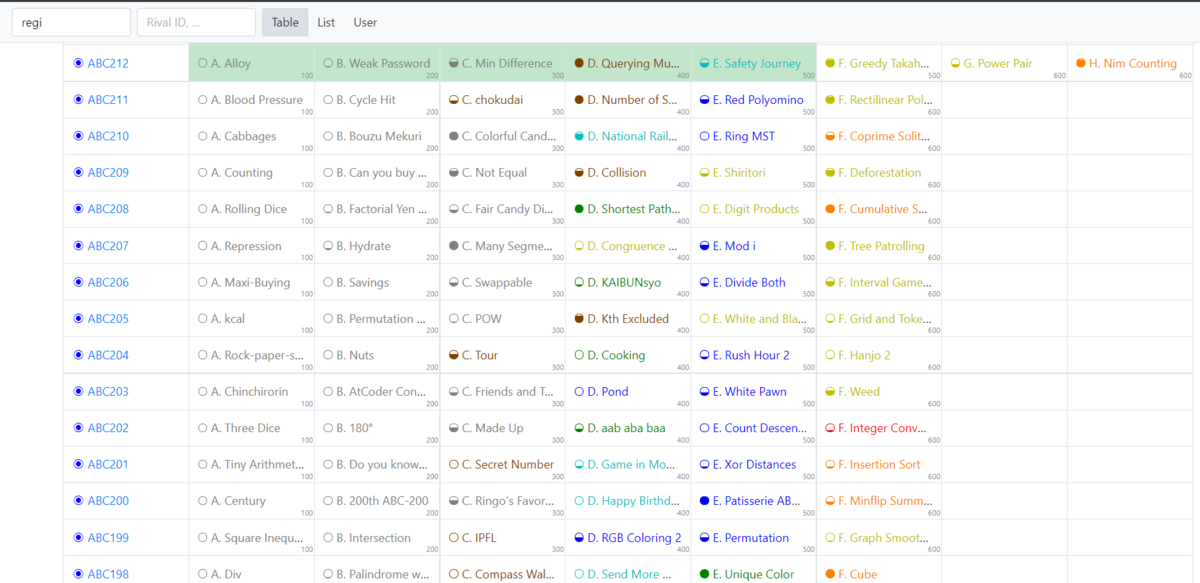Click the brown difficulty circle of D. Kth Excluded
Viewport: 1200px width, 583px height.
point(579,319)
